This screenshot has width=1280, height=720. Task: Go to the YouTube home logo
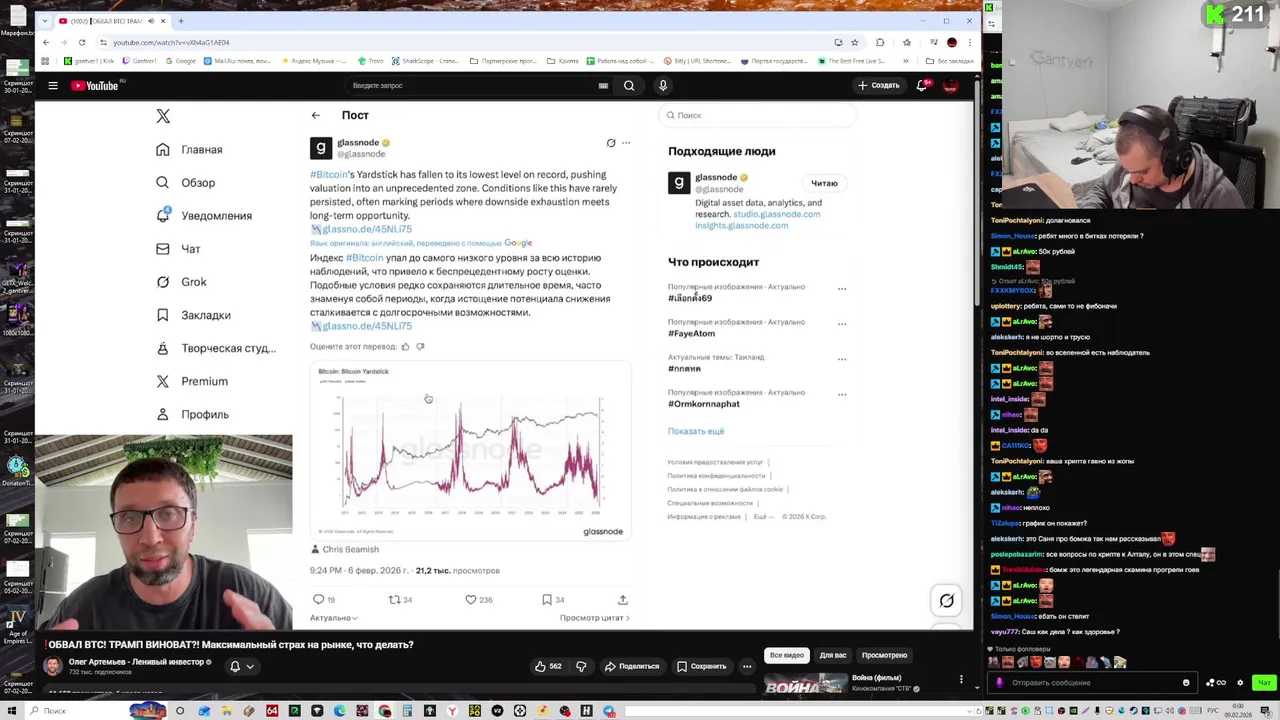[95, 86]
